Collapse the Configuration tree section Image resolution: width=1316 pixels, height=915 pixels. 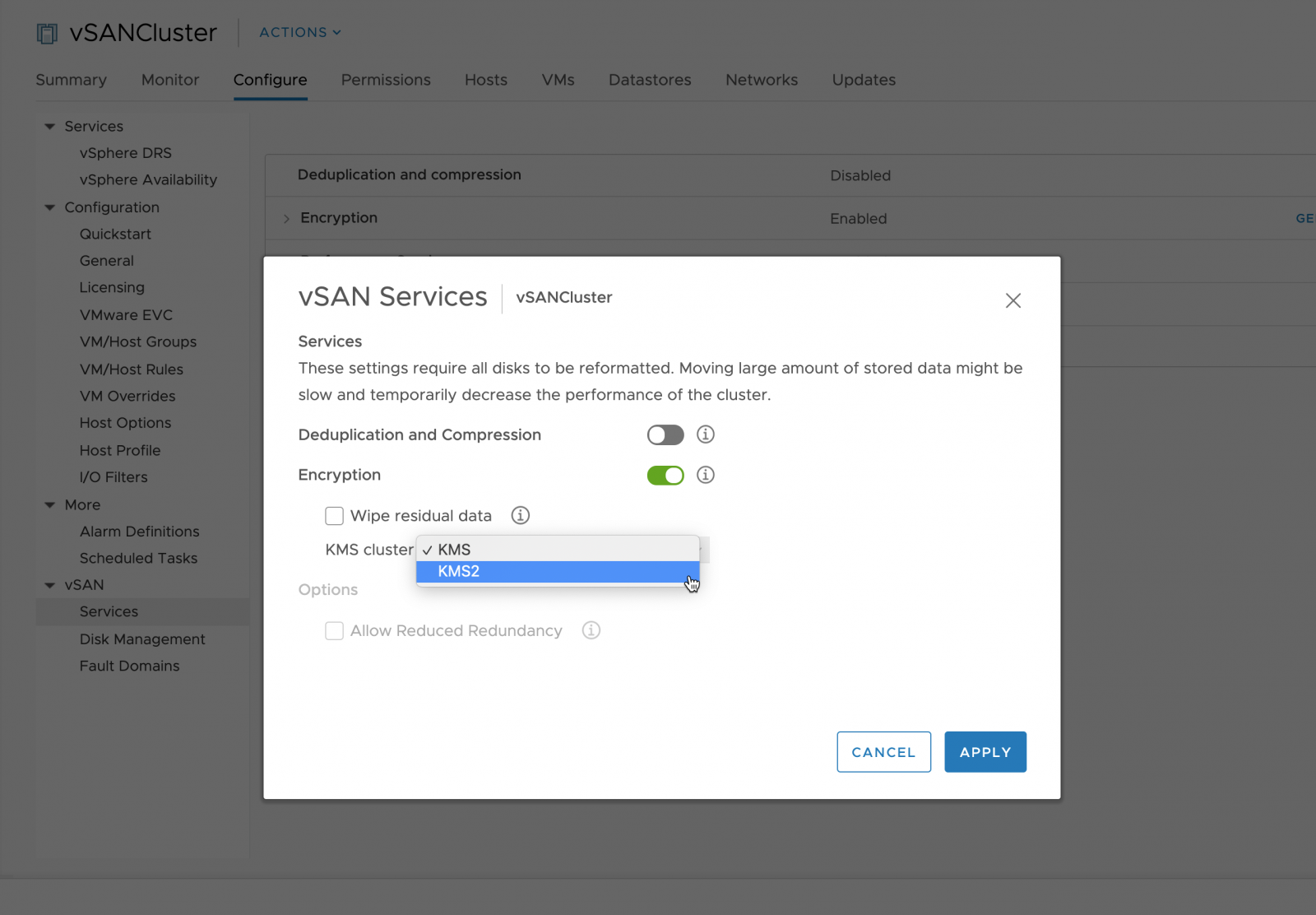(50, 207)
